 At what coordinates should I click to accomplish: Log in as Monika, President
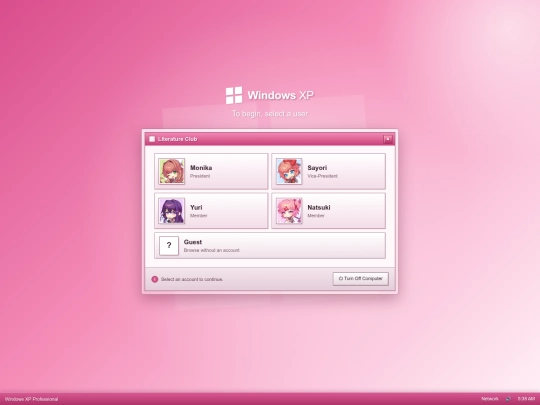[x=211, y=171]
